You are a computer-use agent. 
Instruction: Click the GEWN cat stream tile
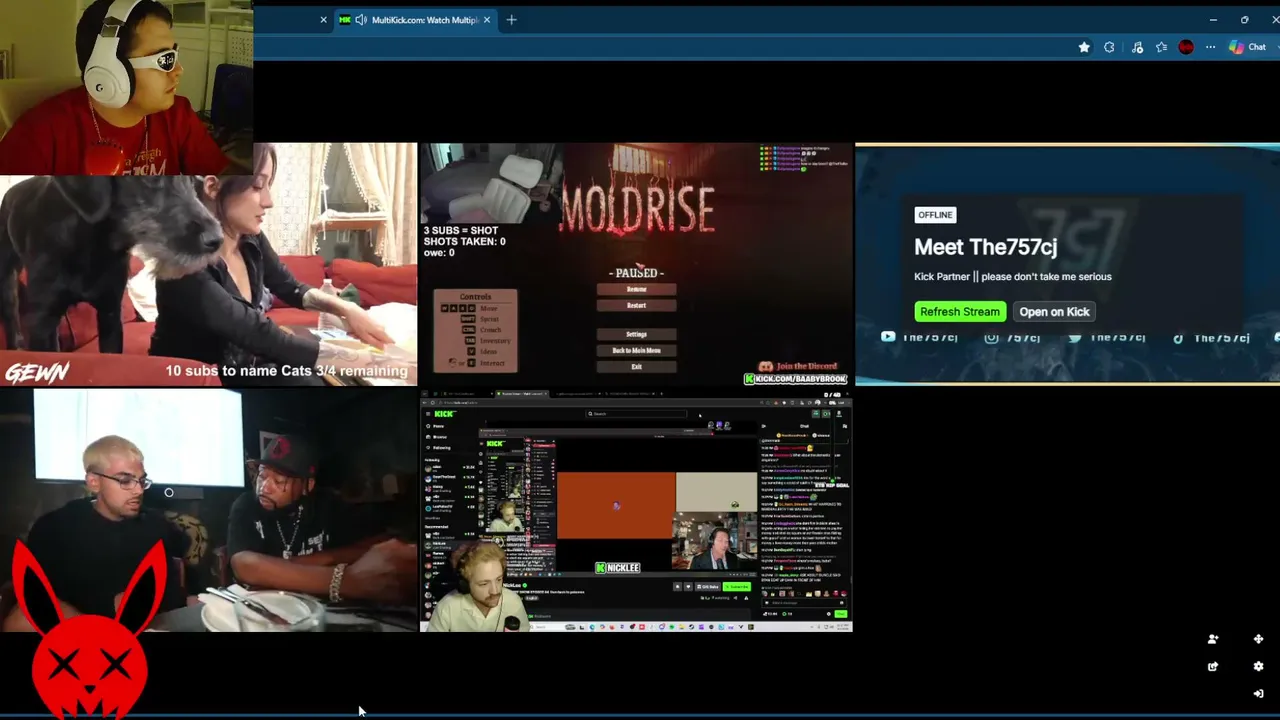[208, 264]
